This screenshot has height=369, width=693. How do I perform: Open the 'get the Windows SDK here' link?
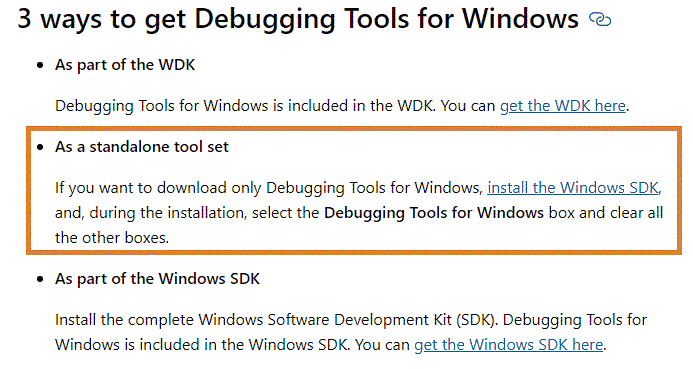[509, 345]
